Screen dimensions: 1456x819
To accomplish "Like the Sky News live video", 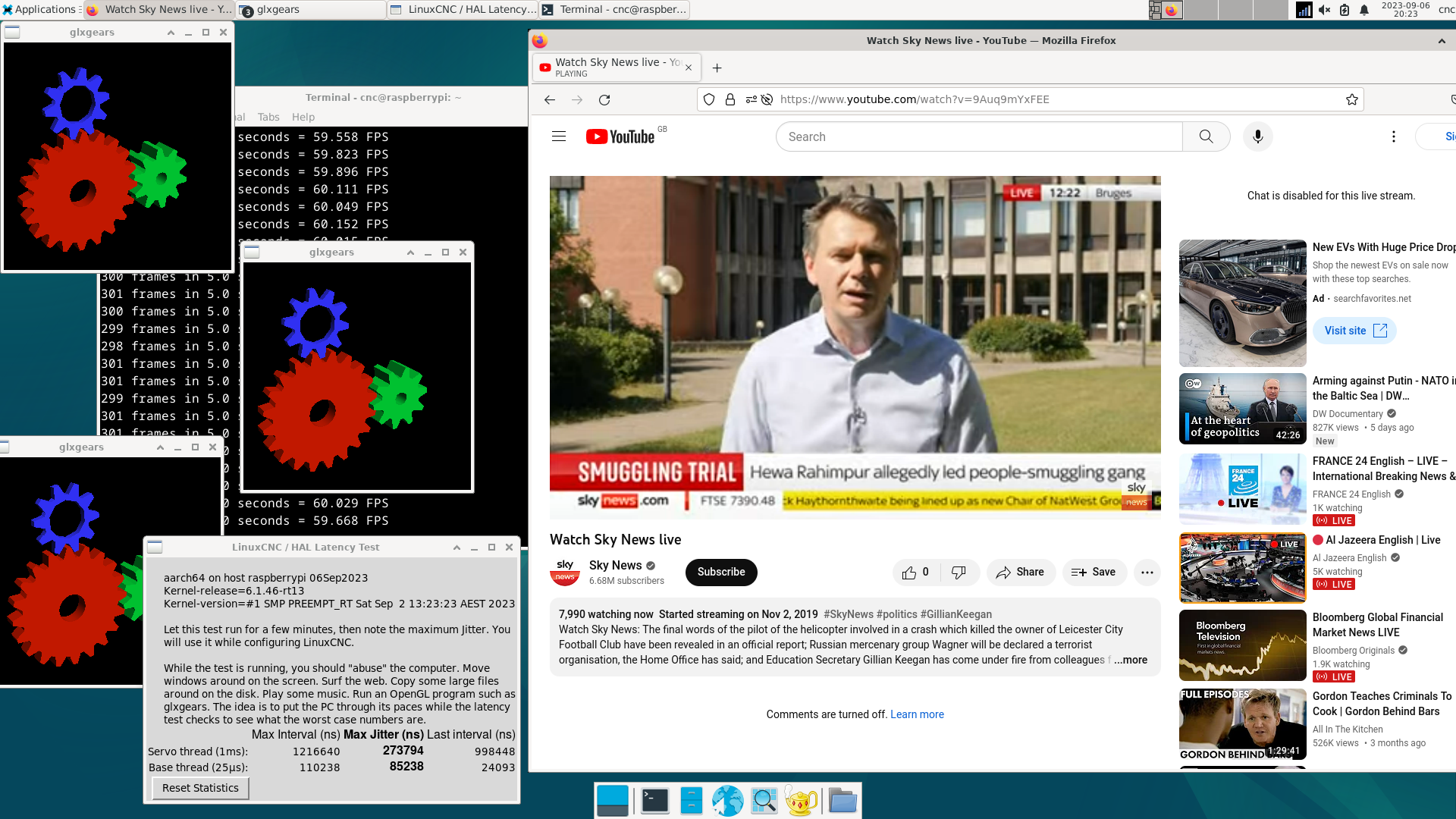I will [916, 573].
